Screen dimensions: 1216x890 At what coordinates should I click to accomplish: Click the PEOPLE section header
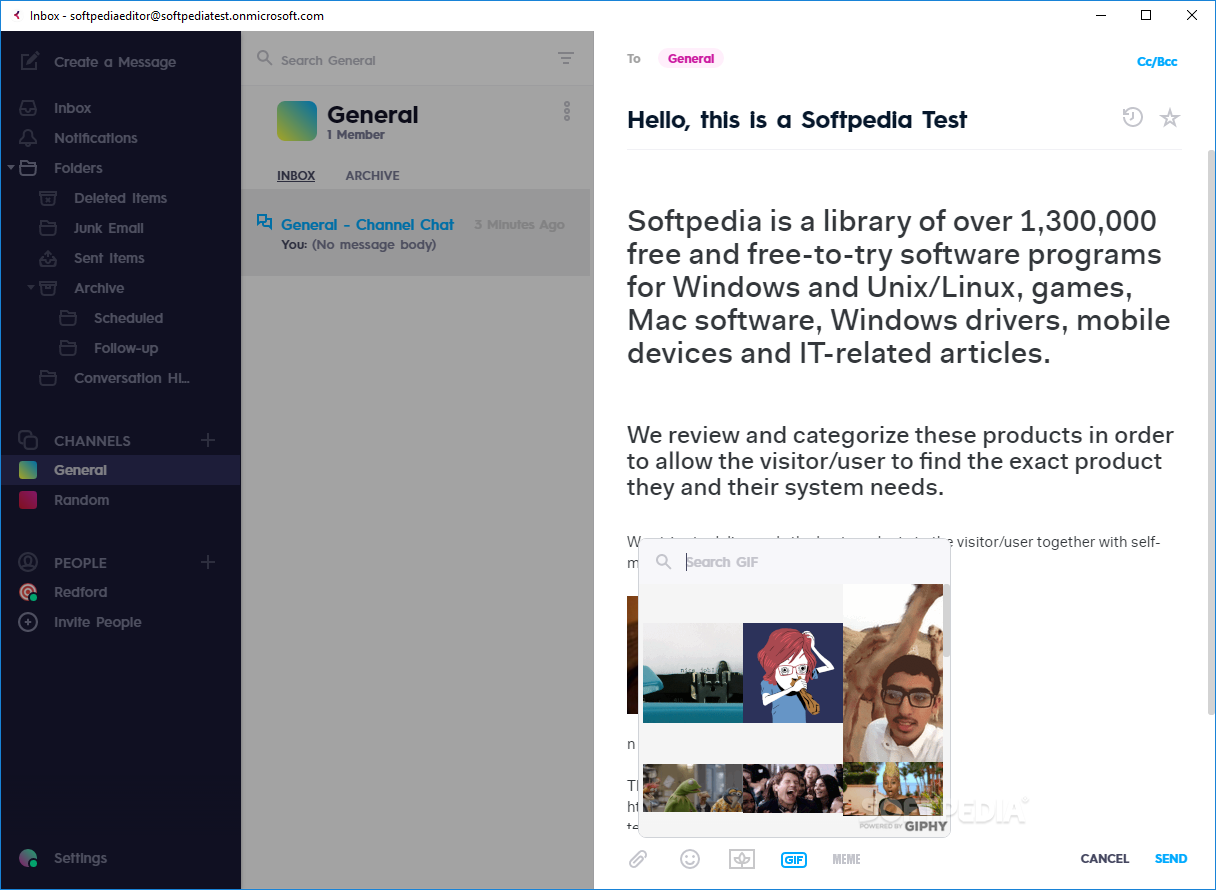point(80,563)
